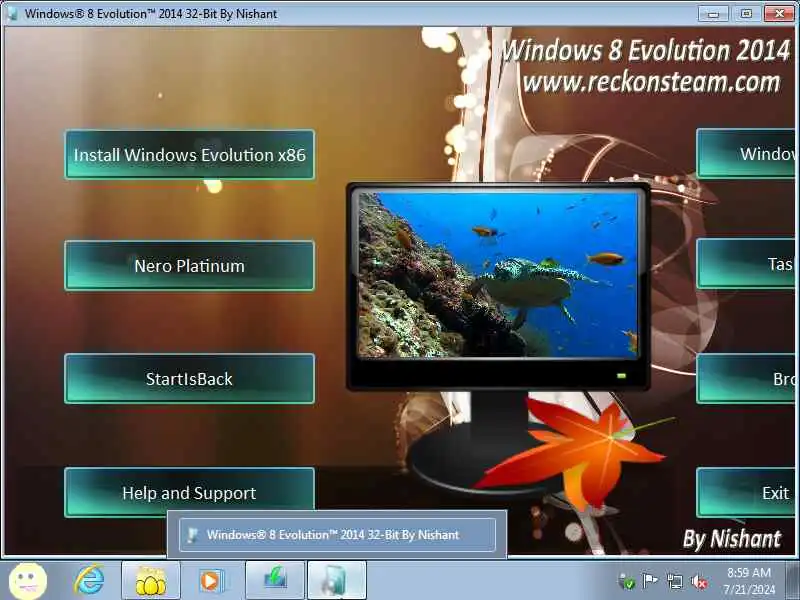Open Action Center flag tray icon

(x=650, y=581)
